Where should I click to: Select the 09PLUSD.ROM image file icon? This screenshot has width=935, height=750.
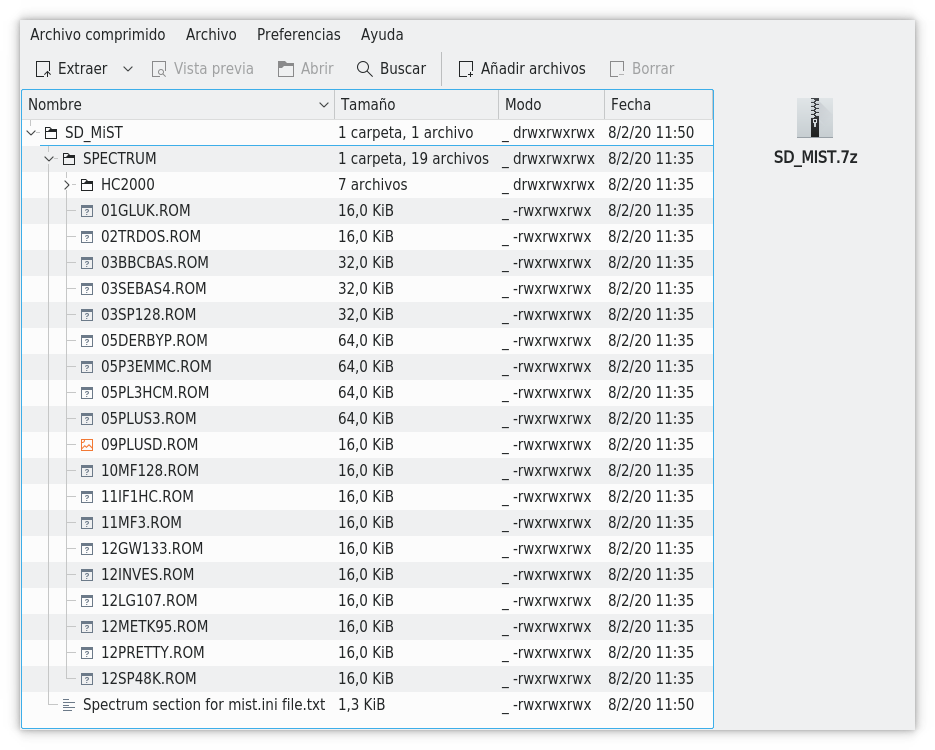(87, 445)
